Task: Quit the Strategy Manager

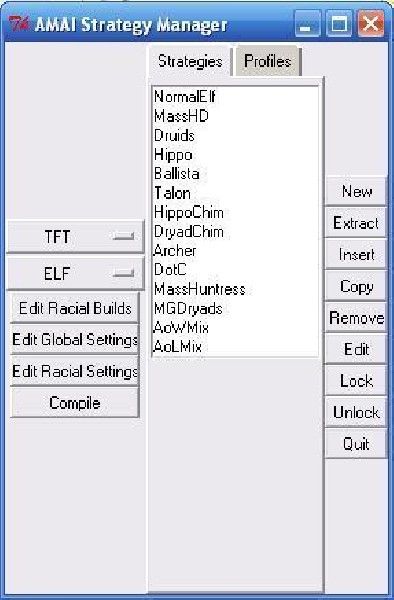Action: point(356,444)
